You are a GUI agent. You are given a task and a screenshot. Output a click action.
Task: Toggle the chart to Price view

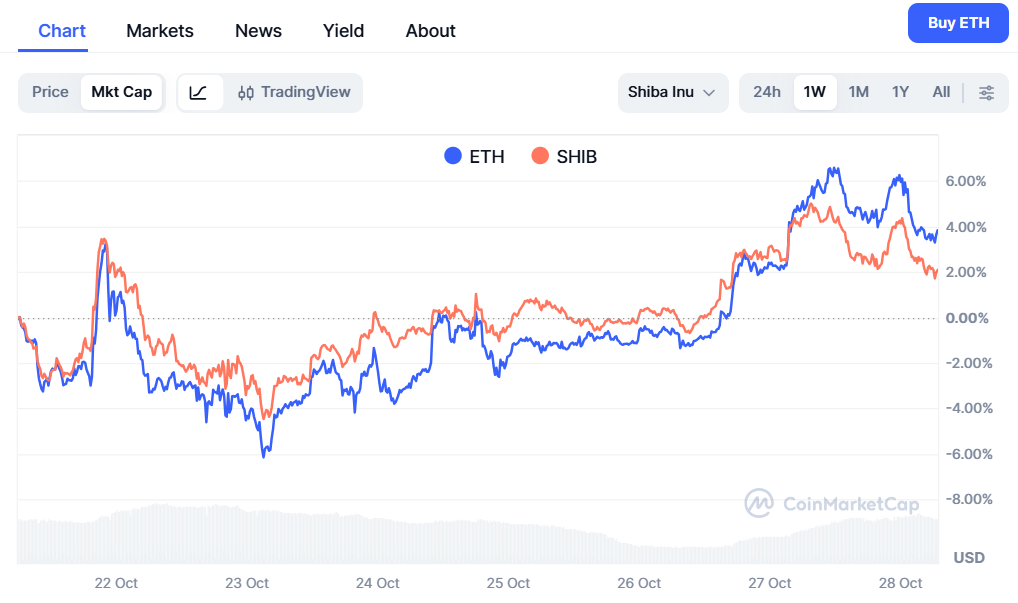click(x=50, y=91)
